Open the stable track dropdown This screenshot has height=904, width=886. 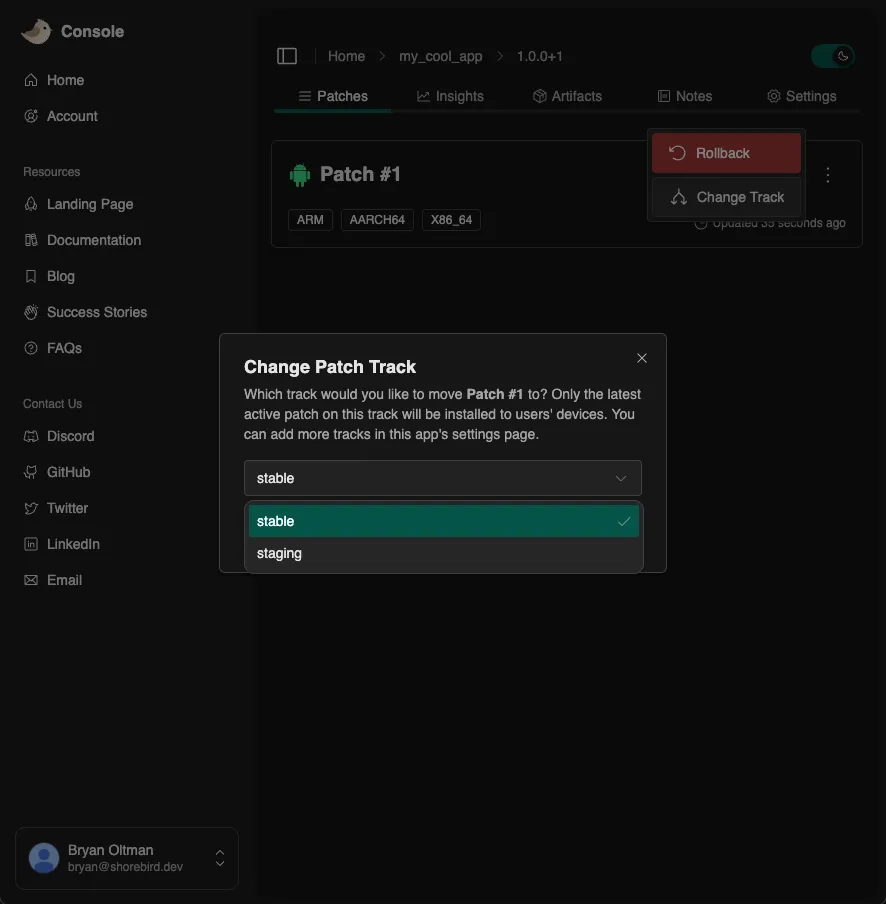[442, 478]
